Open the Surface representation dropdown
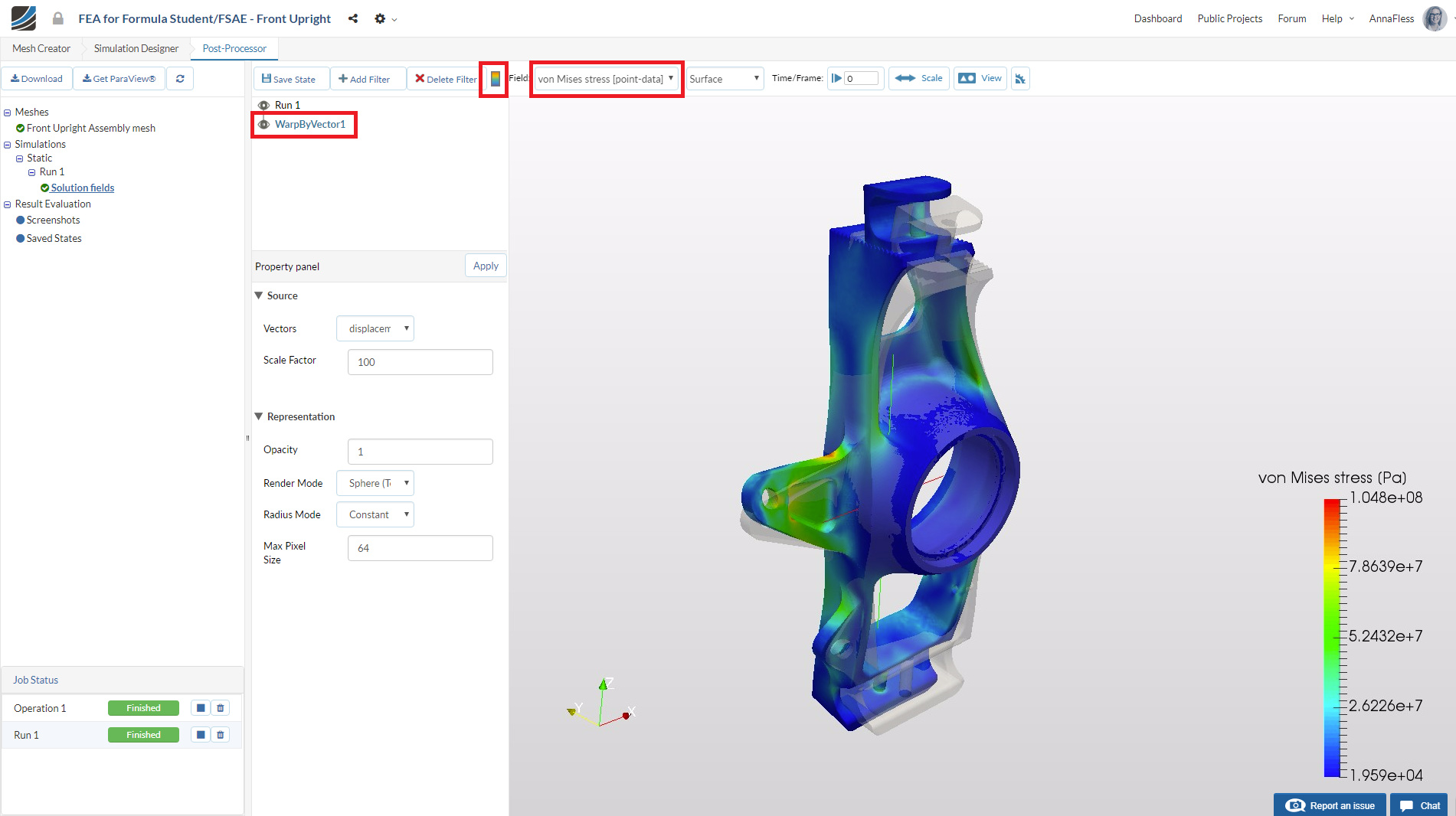This screenshot has width=1456, height=816. (x=725, y=79)
